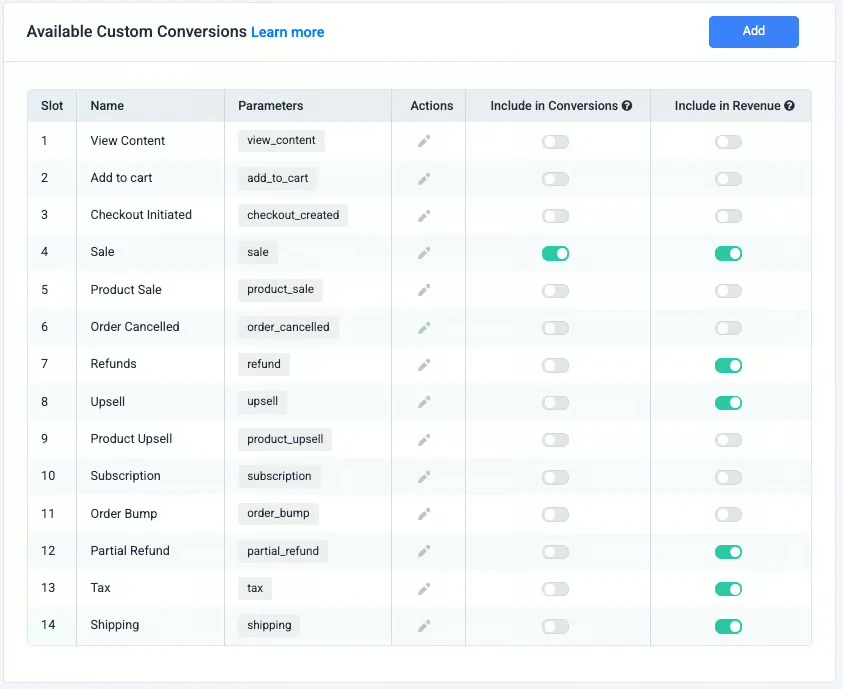Click the product_upsell parameter tag
This screenshot has height=689, width=843.
(x=285, y=439)
